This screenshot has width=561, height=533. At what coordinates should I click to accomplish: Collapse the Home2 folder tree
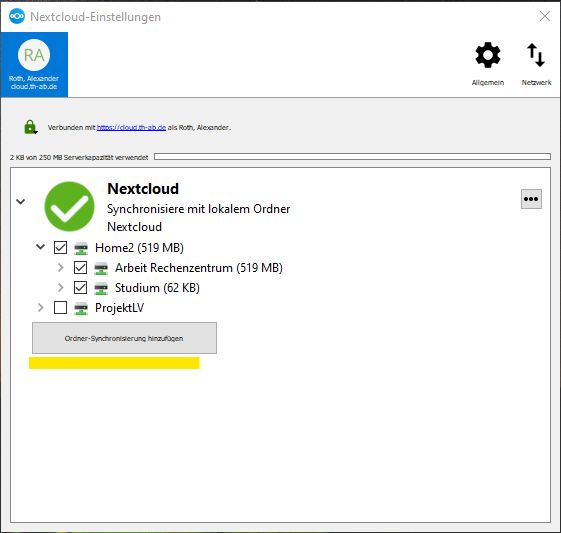40,247
